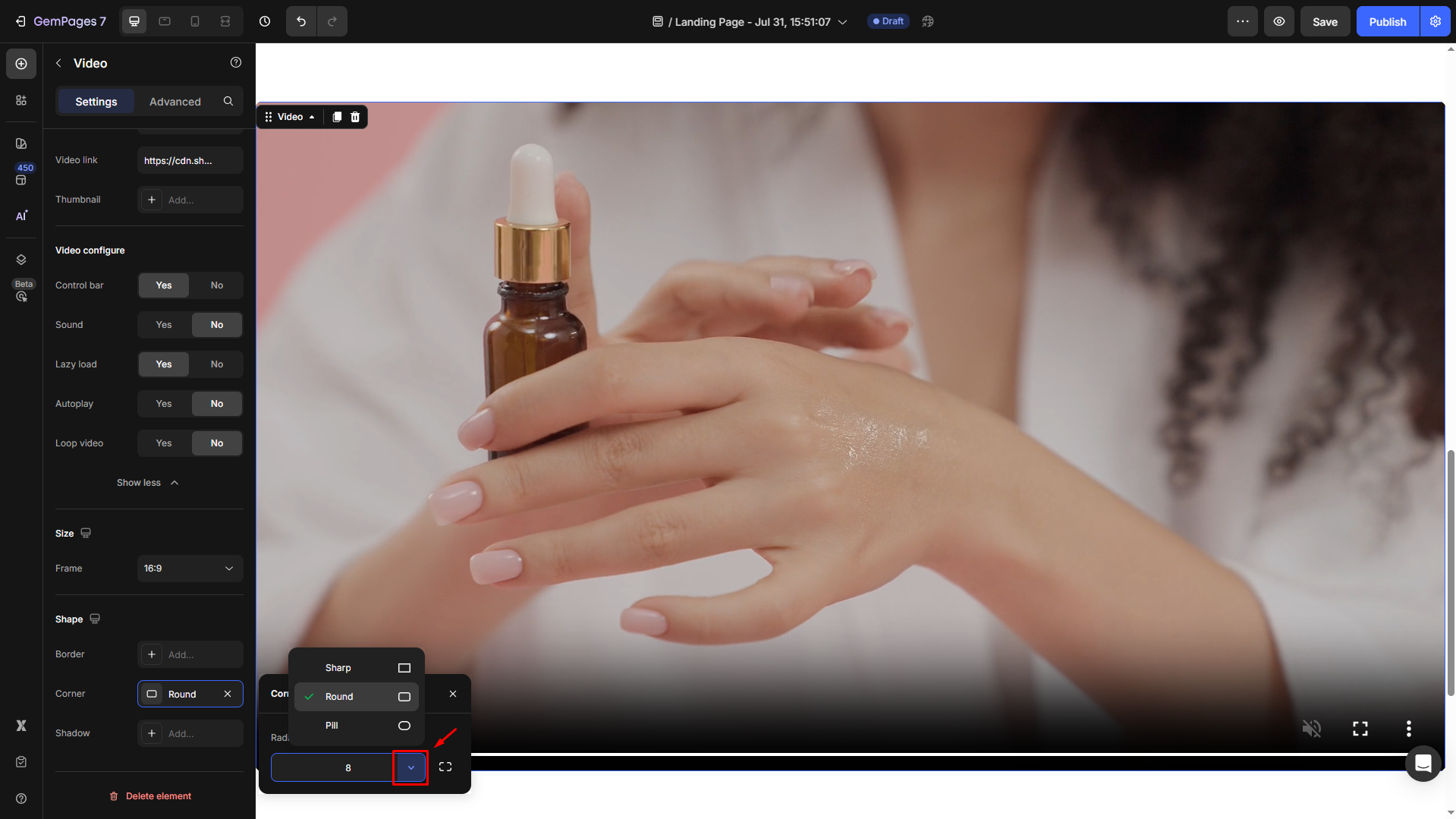Collapse options with Show less
1456x819 pixels.
coord(148,483)
